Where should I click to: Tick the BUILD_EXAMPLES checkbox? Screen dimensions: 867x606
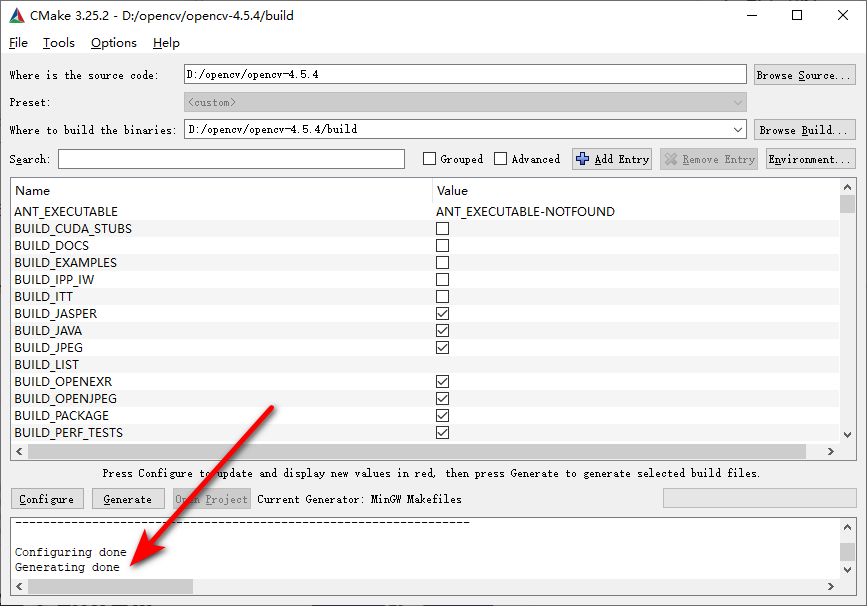coord(442,263)
